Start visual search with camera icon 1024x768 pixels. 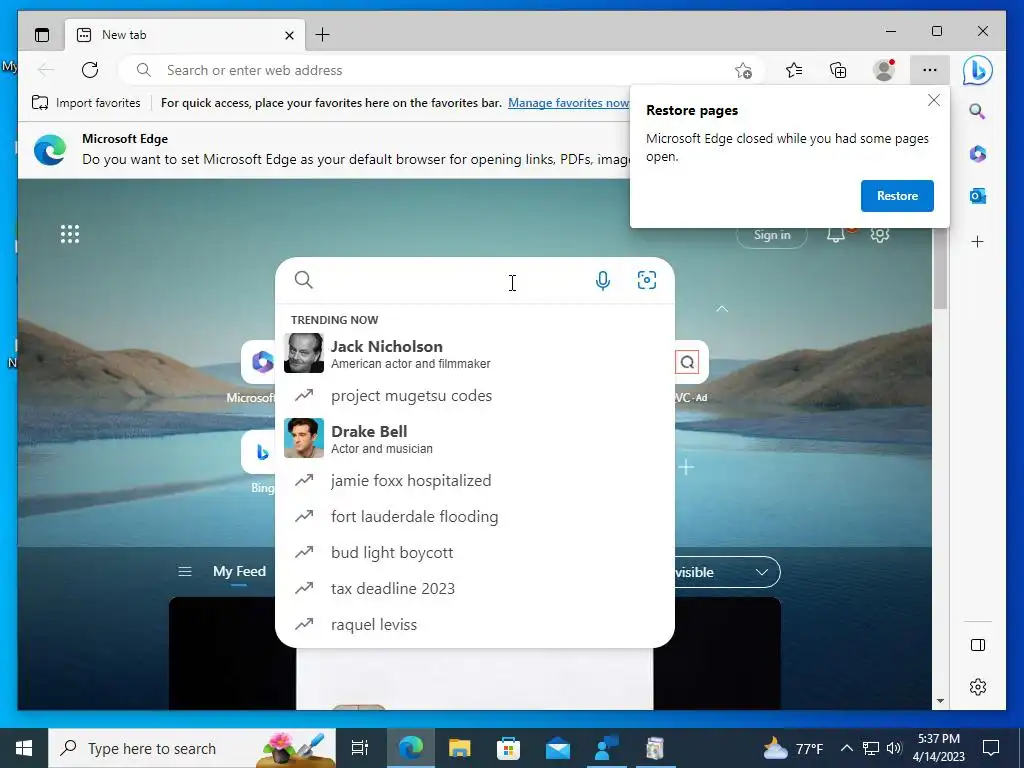click(x=647, y=280)
